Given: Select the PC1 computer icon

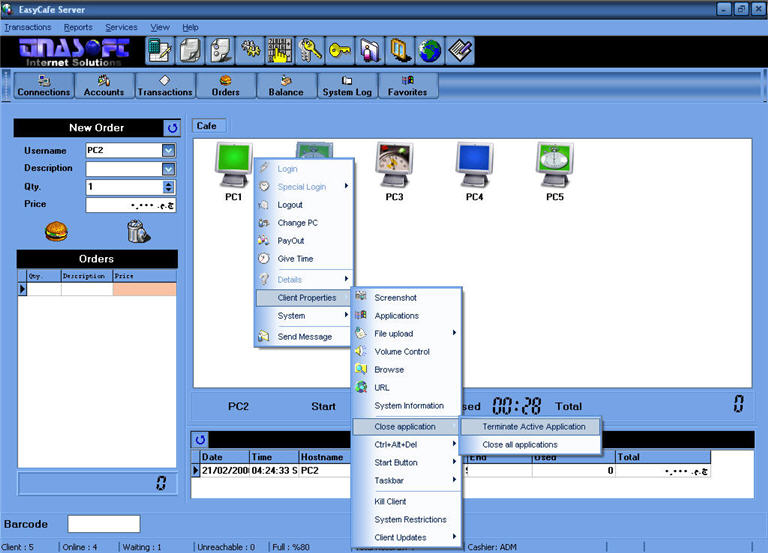Looking at the screenshot, I should click(234, 166).
